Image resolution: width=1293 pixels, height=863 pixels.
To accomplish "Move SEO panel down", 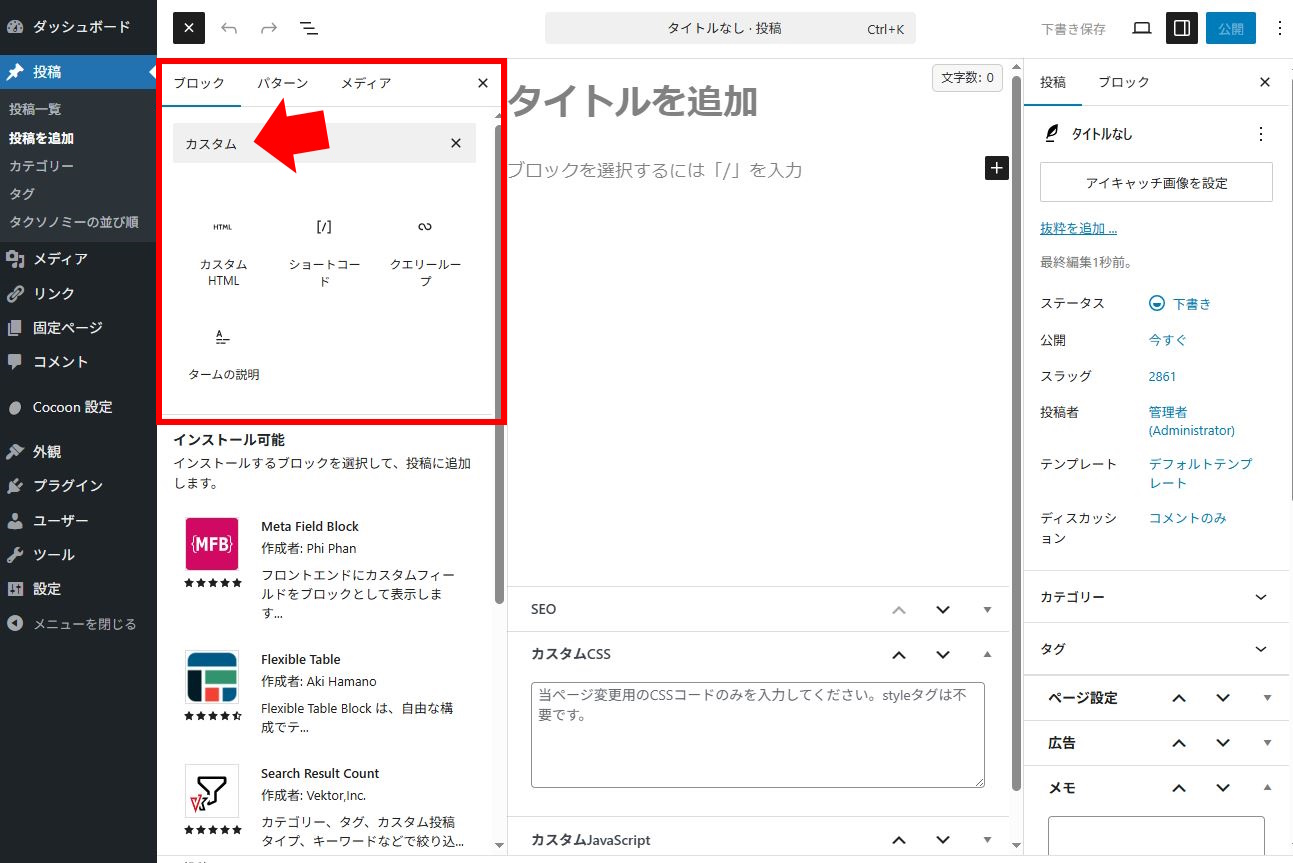I will click(x=943, y=609).
